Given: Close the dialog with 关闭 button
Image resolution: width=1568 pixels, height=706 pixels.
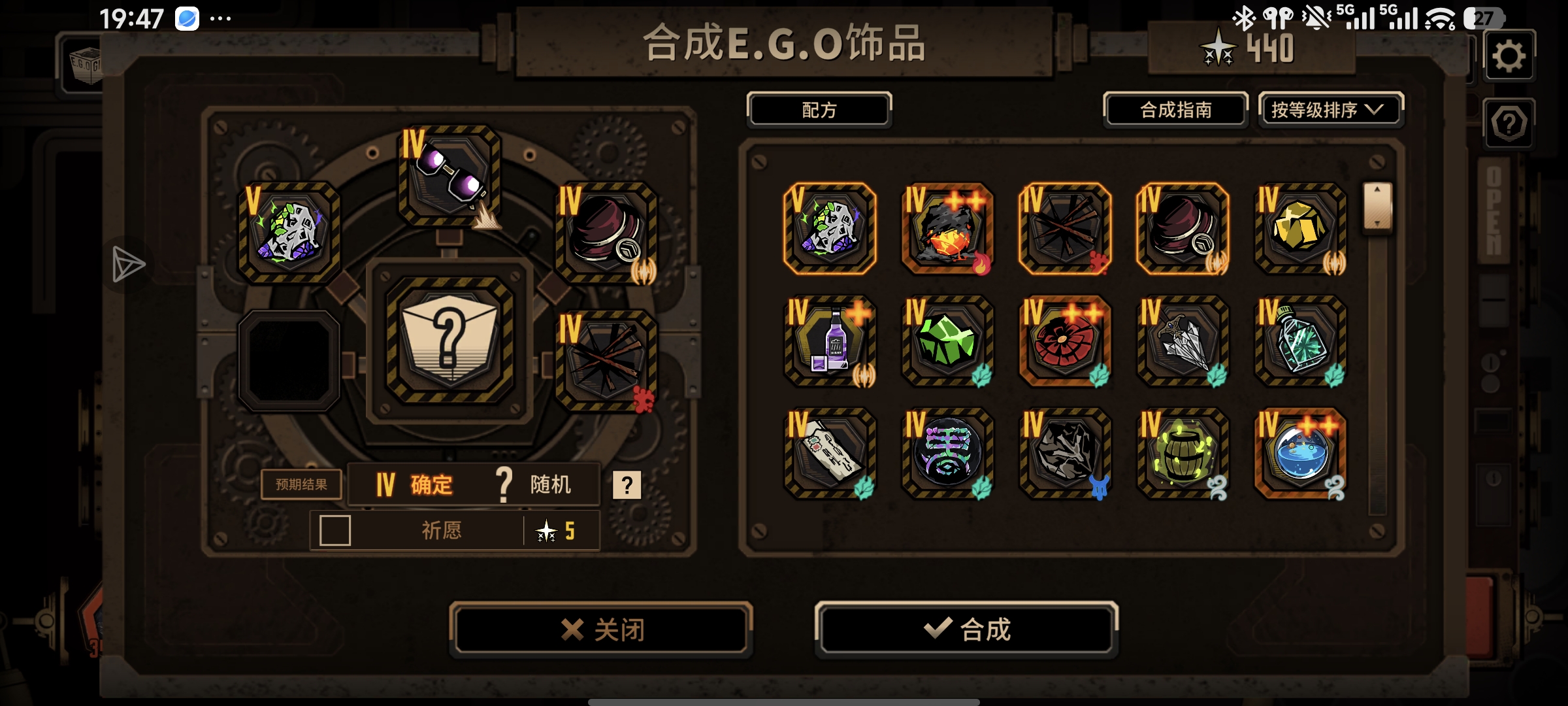Looking at the screenshot, I should click(601, 630).
